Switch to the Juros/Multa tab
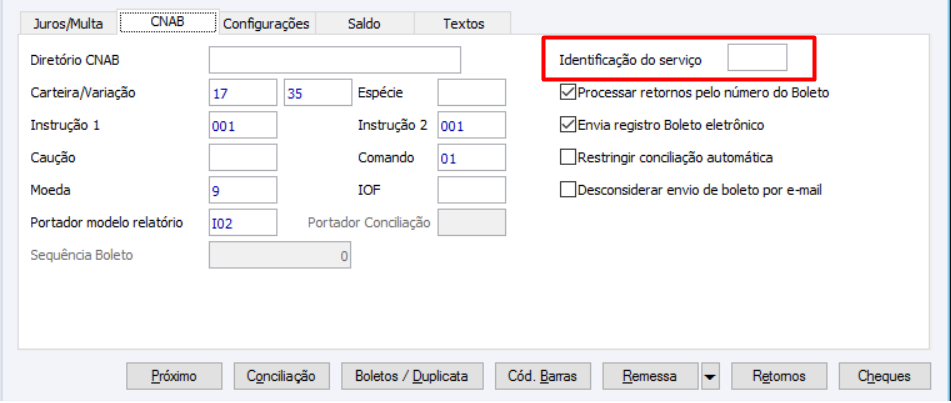This screenshot has width=951, height=403. coord(68,23)
